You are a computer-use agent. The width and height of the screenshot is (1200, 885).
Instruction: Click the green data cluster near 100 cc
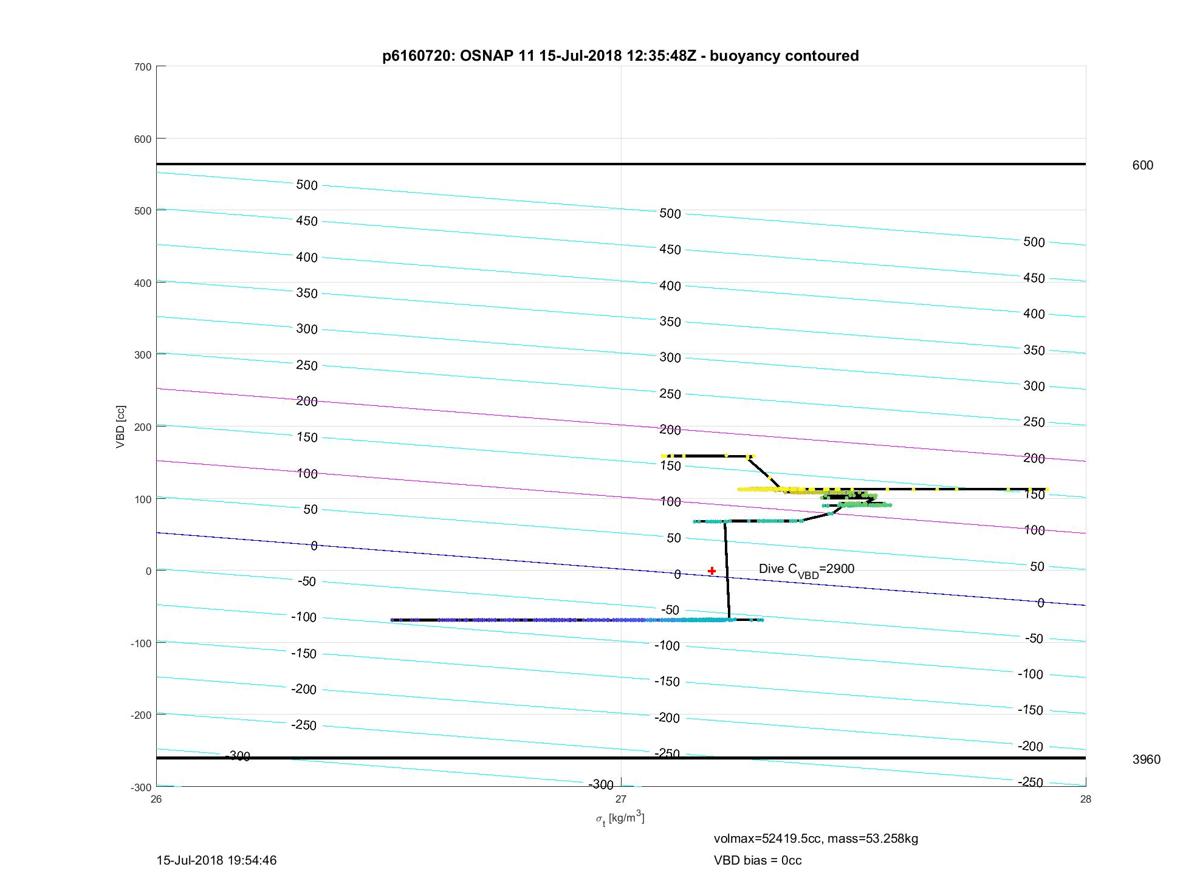click(x=857, y=499)
